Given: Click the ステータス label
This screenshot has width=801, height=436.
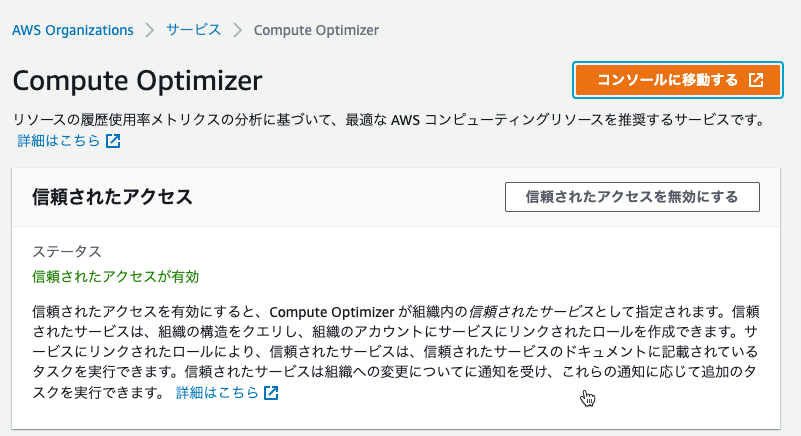Looking at the screenshot, I should click(67, 251).
